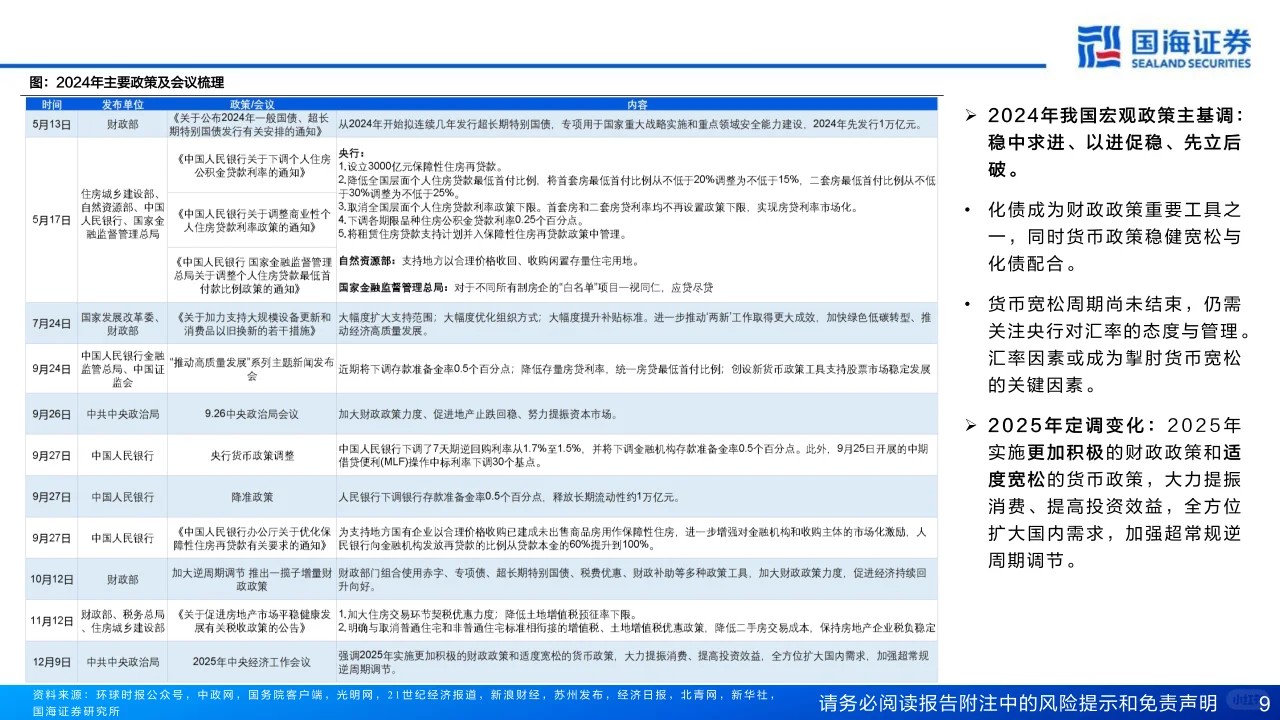
Task: Click the 央行： heading in the content column
Action: (351, 152)
